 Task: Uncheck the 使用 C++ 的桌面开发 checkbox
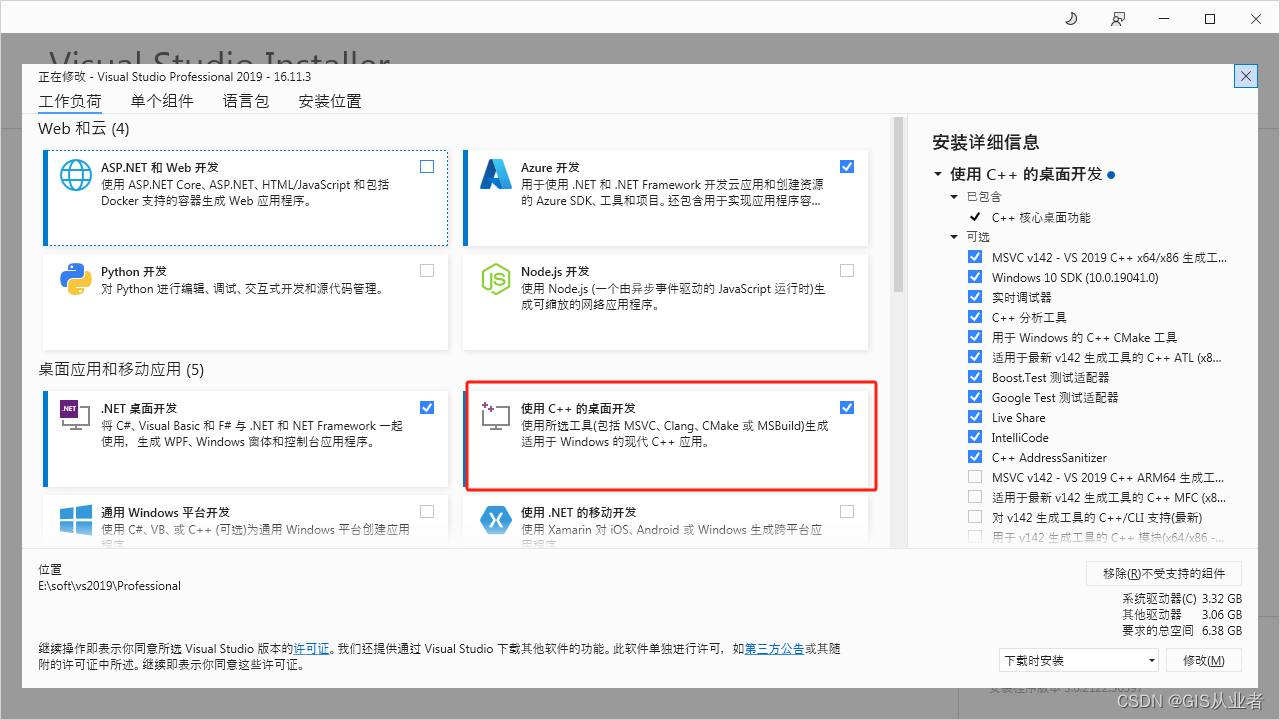847,407
